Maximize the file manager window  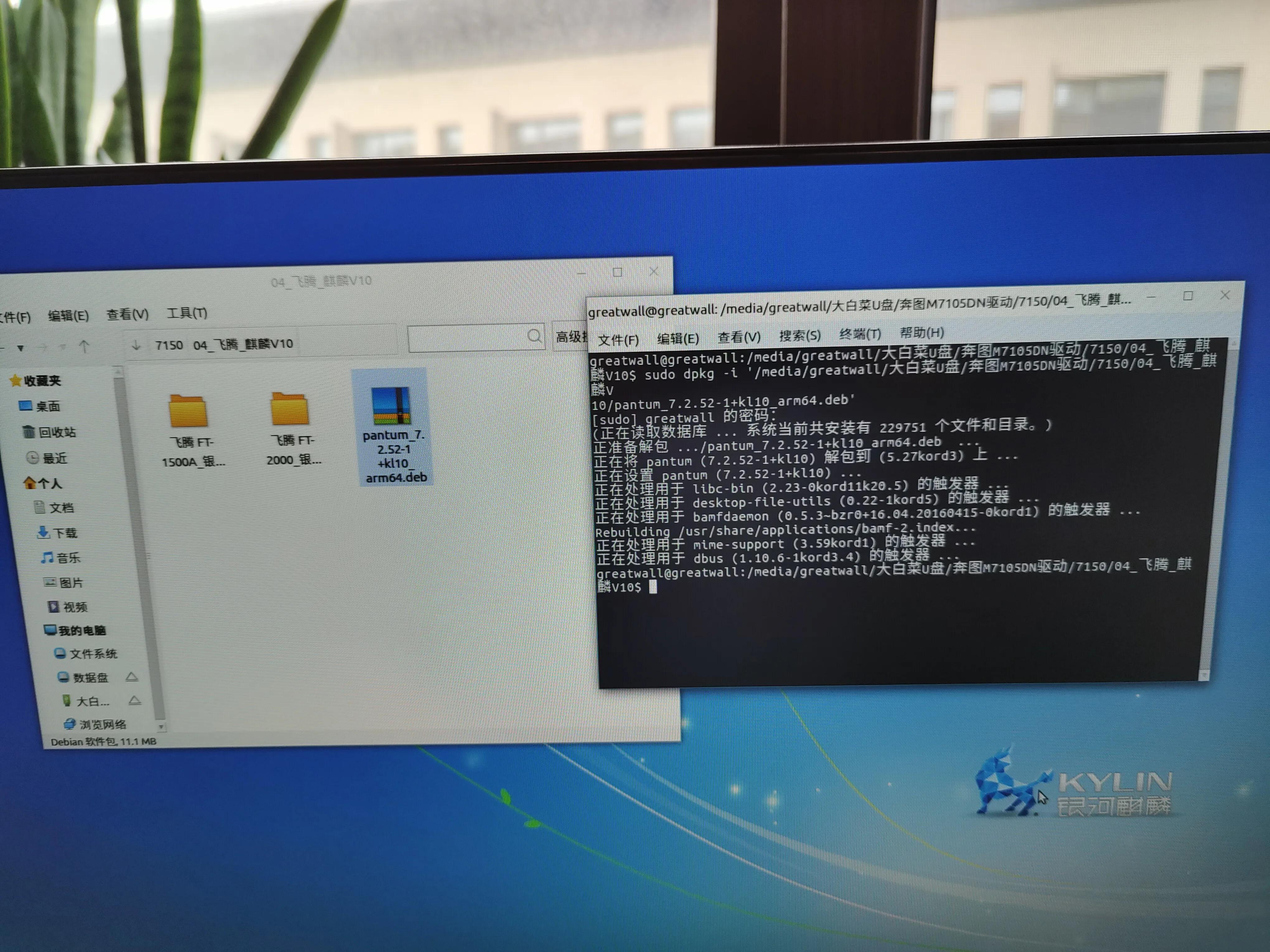(x=617, y=272)
